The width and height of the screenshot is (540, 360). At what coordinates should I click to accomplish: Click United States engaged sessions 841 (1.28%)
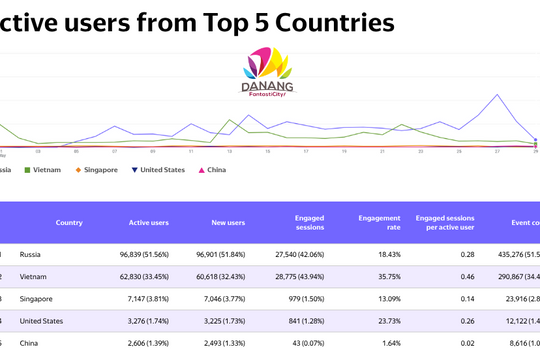[x=307, y=321]
